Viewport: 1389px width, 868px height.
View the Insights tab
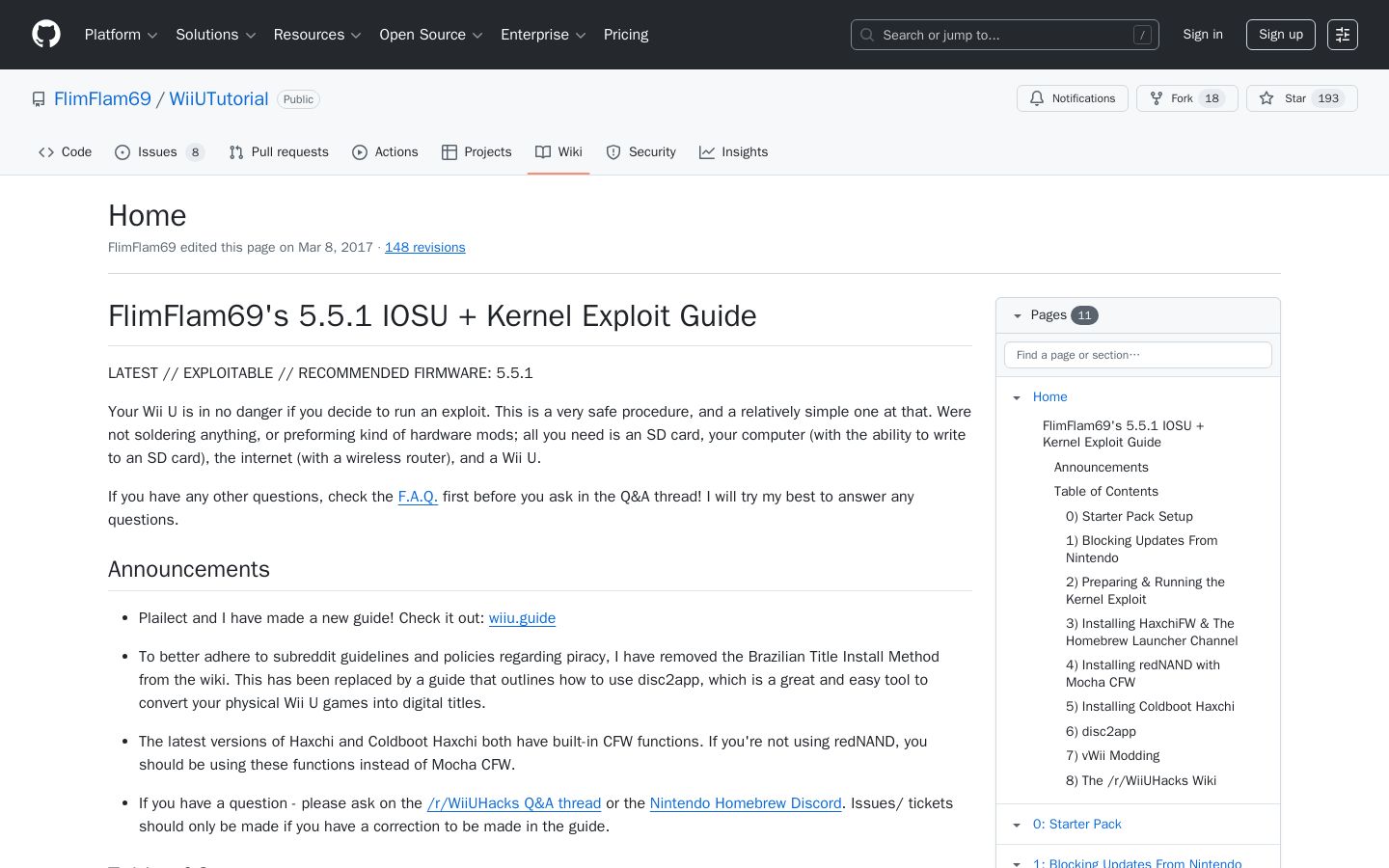click(733, 152)
